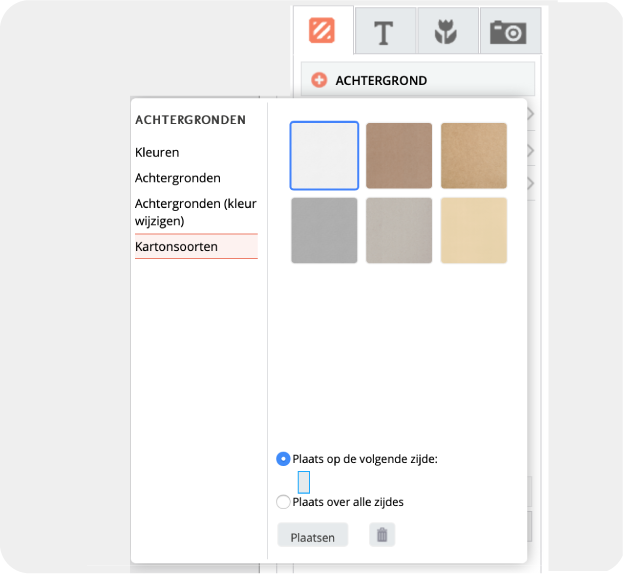Select the medium grey cardboard swatch
This screenshot has height=574, width=625.
coord(324,231)
